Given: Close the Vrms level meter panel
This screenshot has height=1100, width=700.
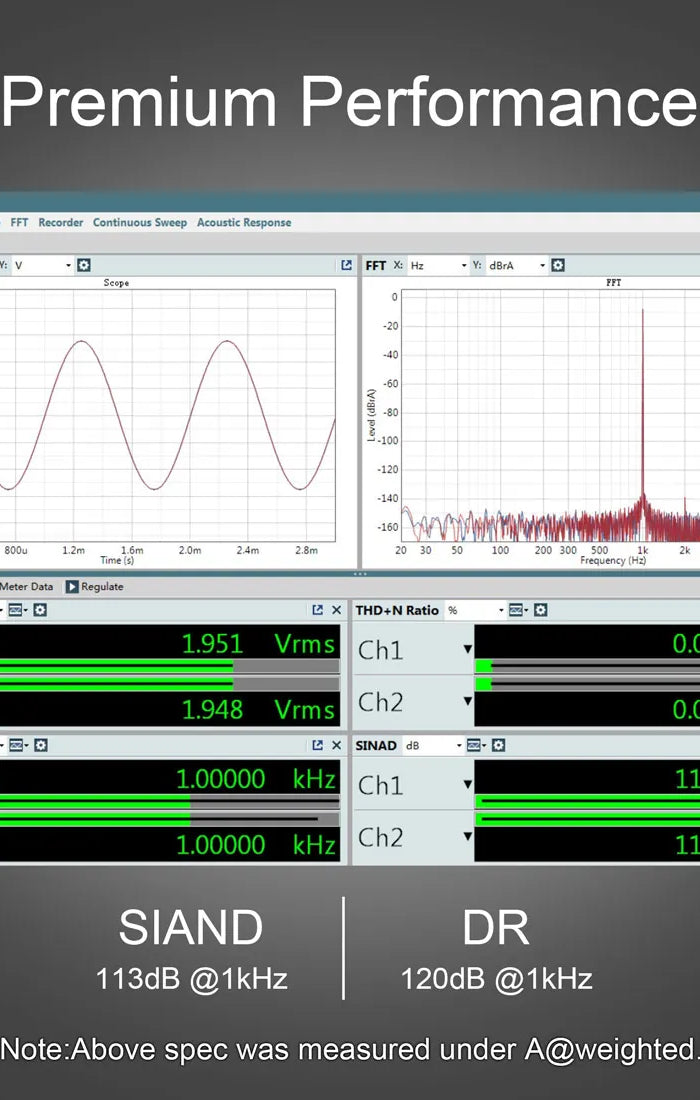Looking at the screenshot, I should (x=336, y=610).
